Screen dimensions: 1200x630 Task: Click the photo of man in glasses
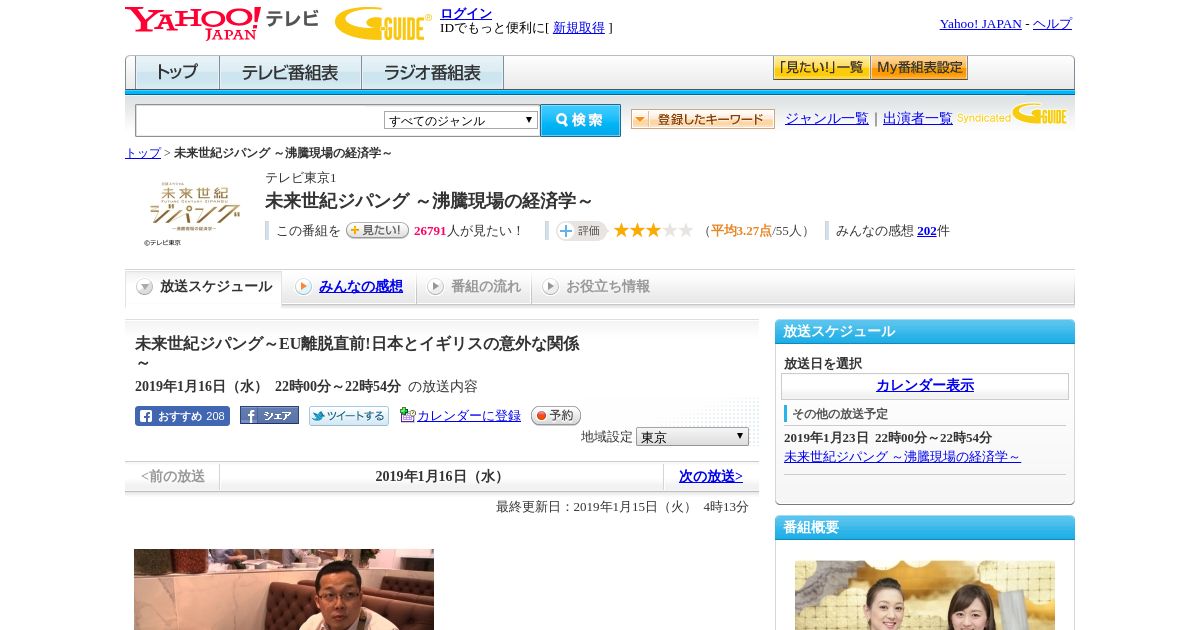click(x=284, y=589)
